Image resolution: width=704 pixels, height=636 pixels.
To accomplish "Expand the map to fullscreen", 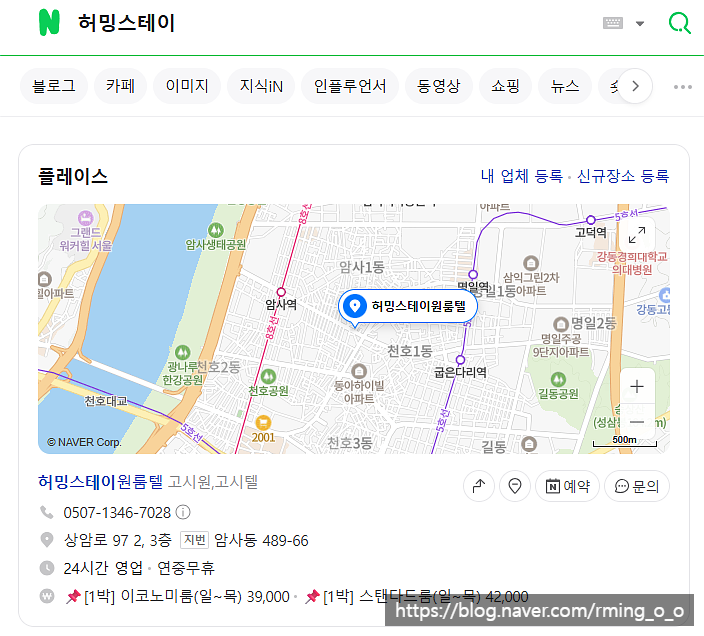I will [637, 235].
